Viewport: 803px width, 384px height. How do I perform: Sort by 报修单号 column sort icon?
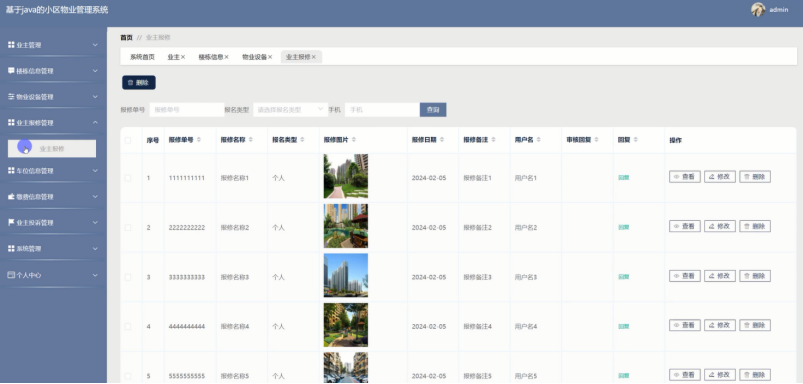(199, 140)
